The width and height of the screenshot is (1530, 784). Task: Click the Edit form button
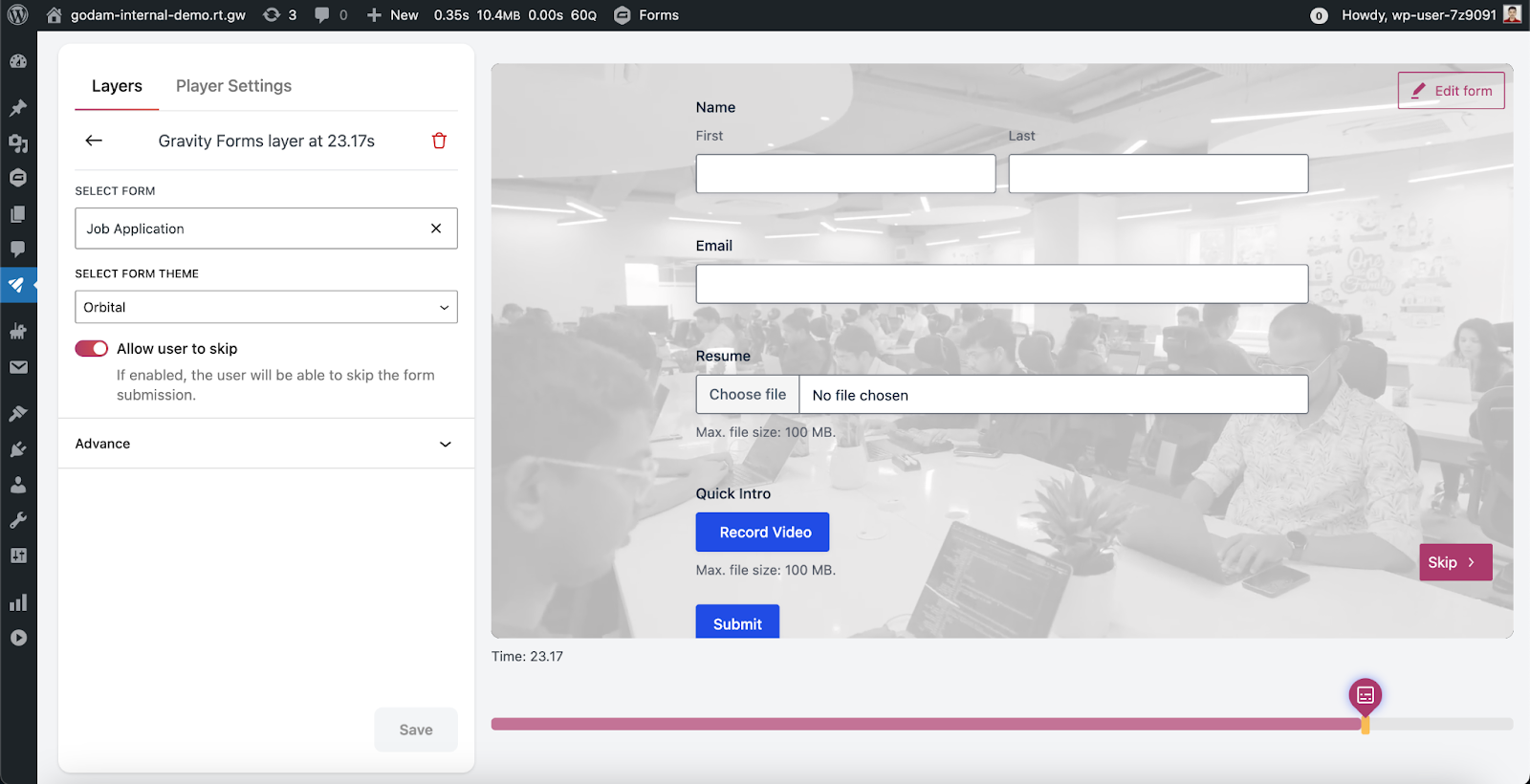point(1451,91)
